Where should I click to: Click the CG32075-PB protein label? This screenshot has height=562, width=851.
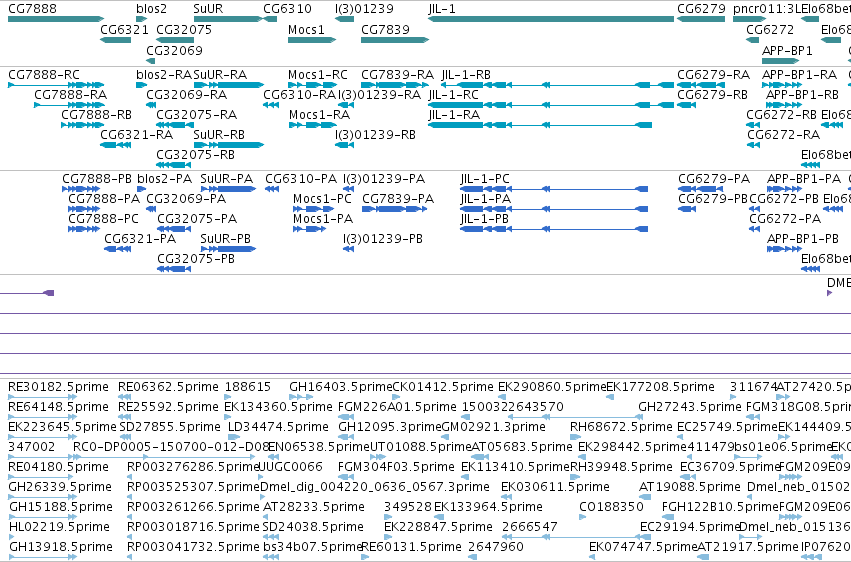click(x=196, y=259)
